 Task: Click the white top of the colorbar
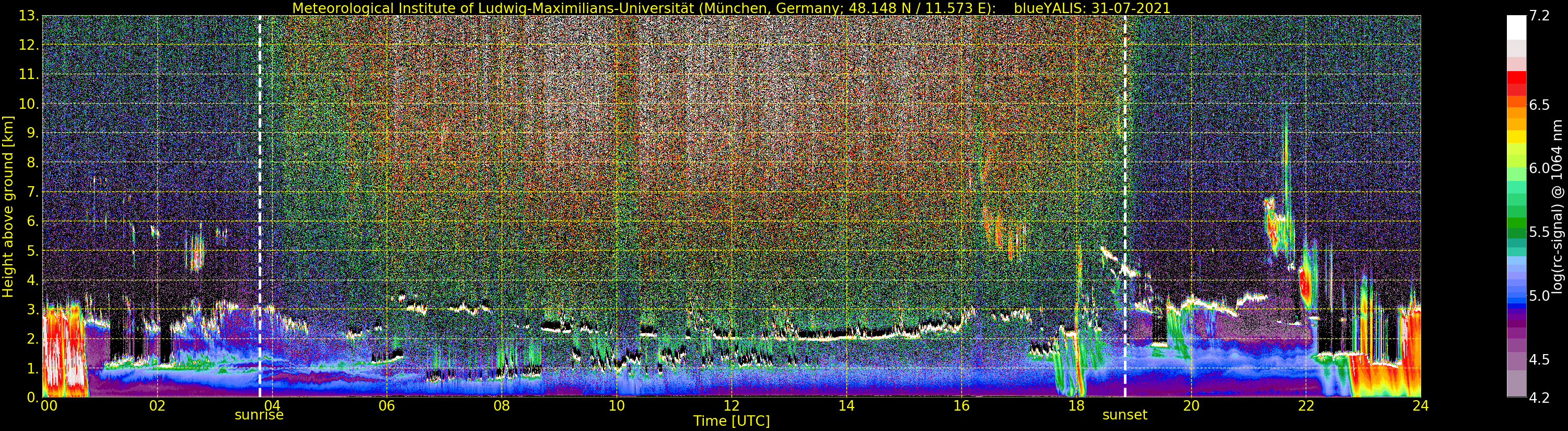(1516, 27)
